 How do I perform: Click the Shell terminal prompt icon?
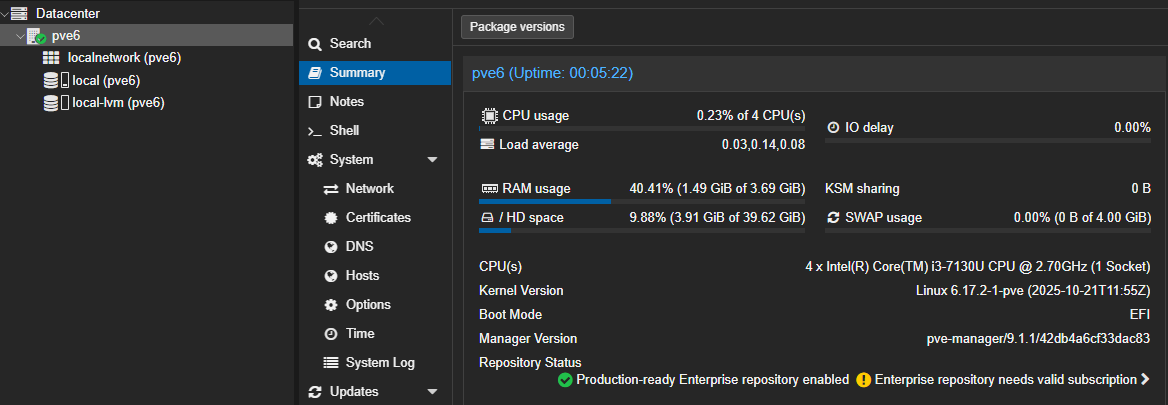[x=315, y=131]
